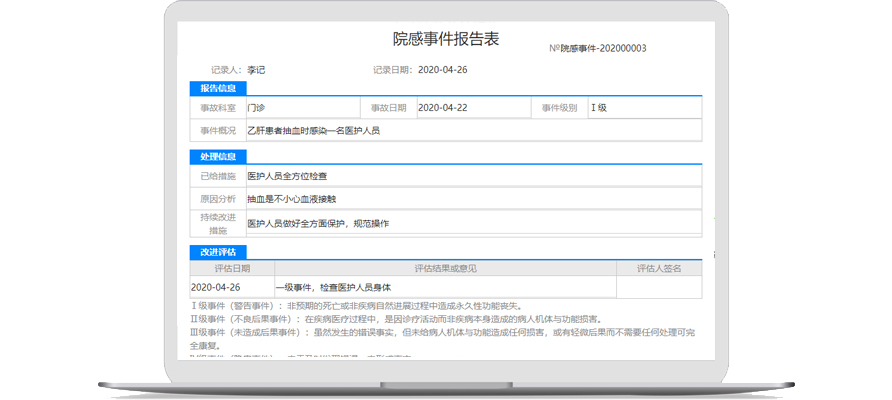Click the 评估结果或意见 cell with 一级事件 text
This screenshot has height=400, width=892.
point(444,288)
